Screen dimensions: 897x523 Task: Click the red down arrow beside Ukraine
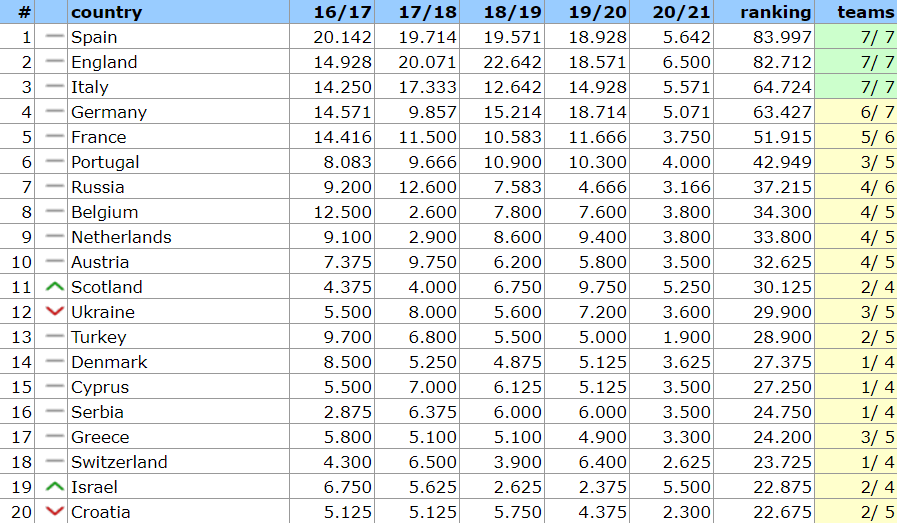55,312
